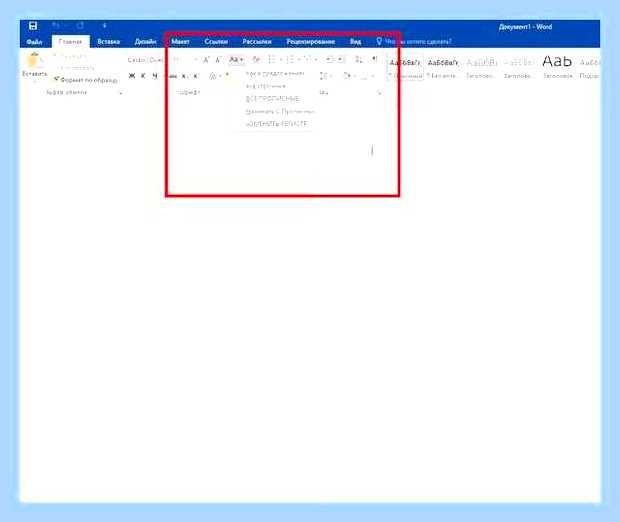Open the clipboard group dialog launcher
The width and height of the screenshot is (620, 522).
(x=121, y=93)
